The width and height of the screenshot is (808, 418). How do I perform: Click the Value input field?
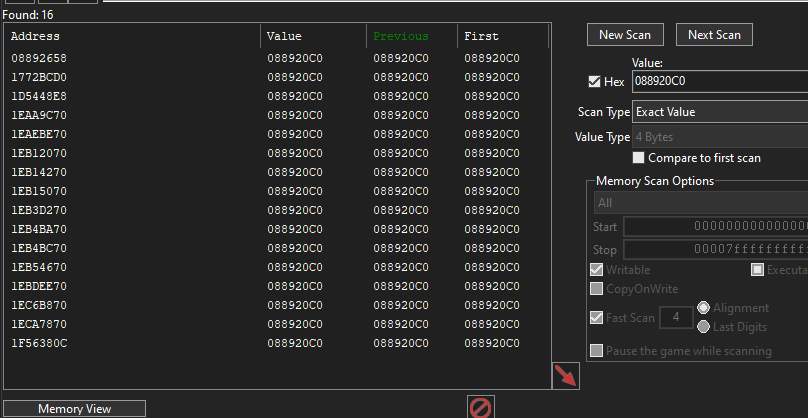click(x=720, y=81)
